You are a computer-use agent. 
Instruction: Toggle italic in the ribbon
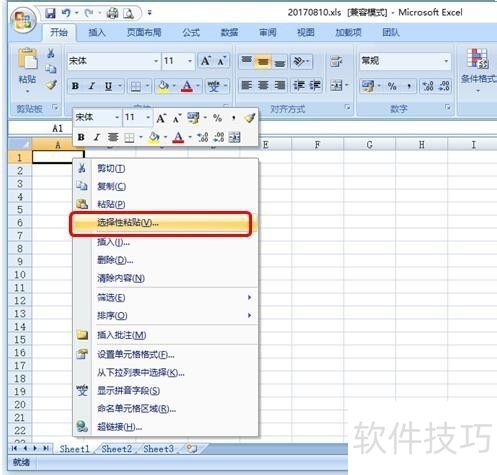92,86
